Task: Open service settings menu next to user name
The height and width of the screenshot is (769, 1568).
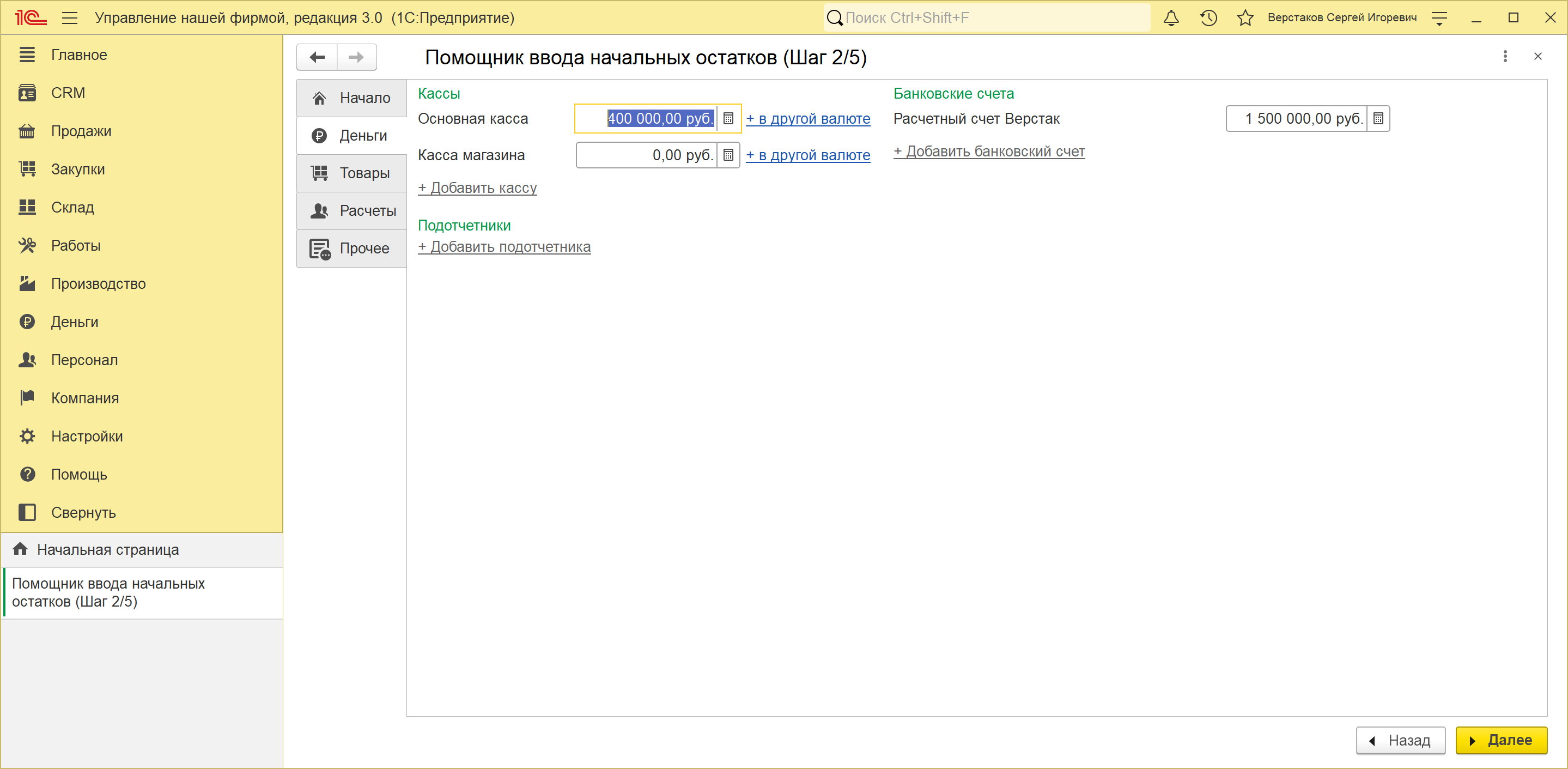Action: point(1439,19)
